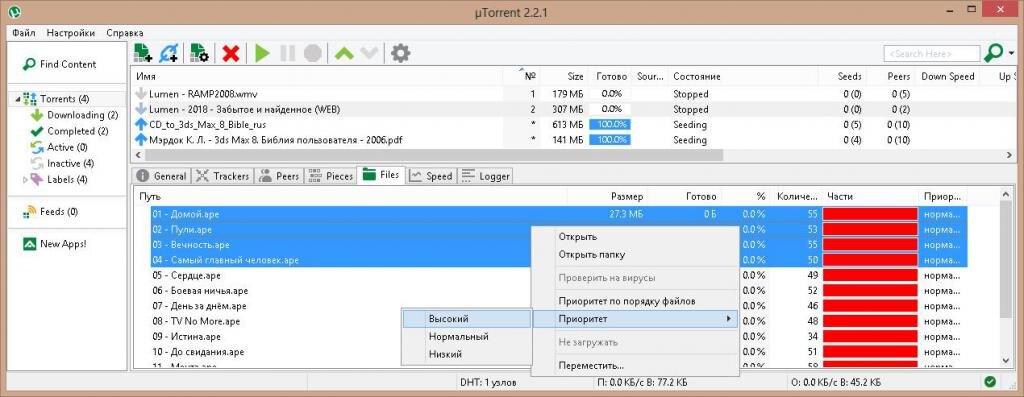Click the Create New Torrent icon

point(199,53)
